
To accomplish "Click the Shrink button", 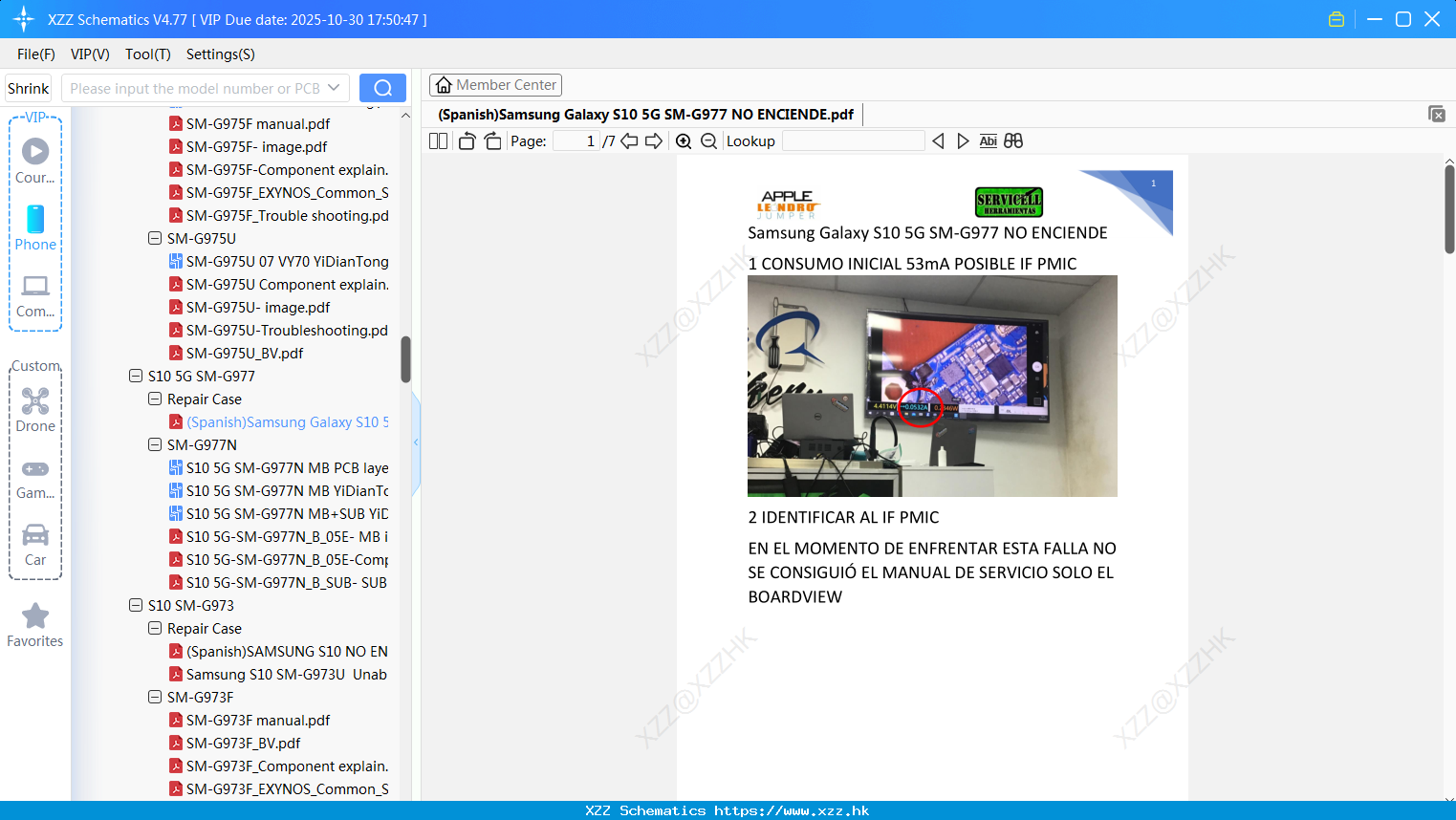I will pyautogui.click(x=28, y=88).
